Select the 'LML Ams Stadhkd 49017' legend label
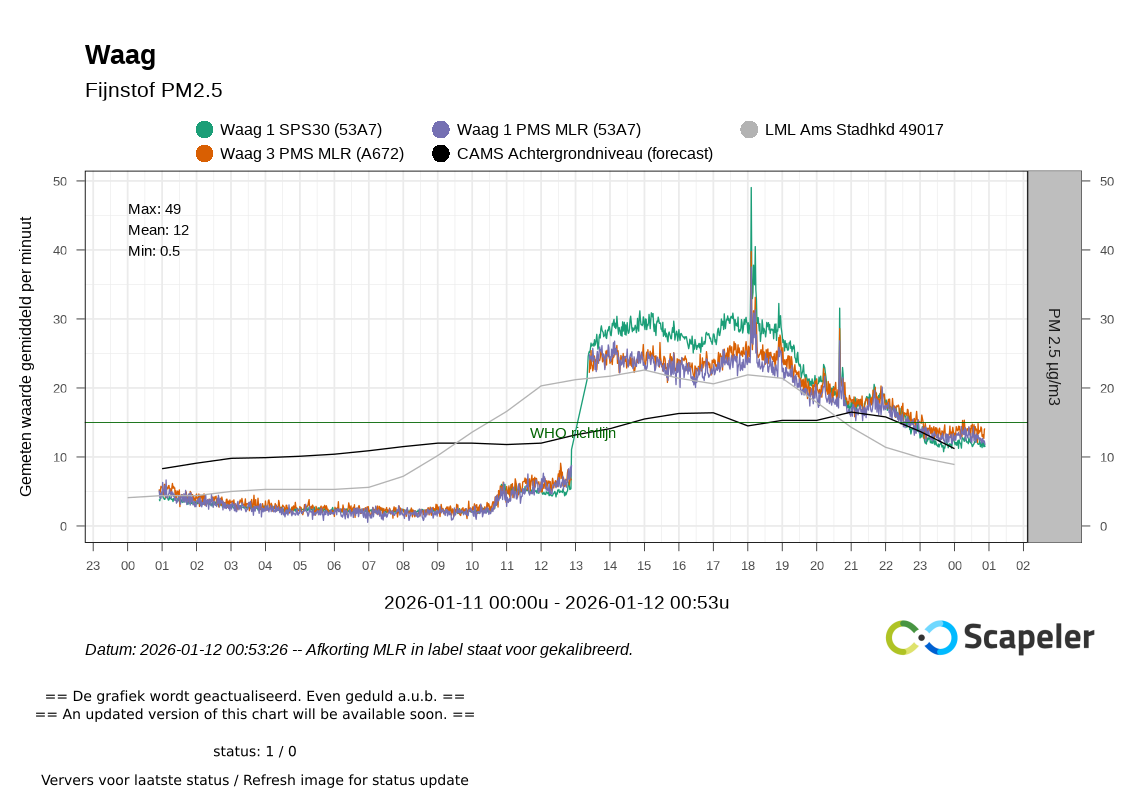The image size is (1140, 803). coord(854,129)
